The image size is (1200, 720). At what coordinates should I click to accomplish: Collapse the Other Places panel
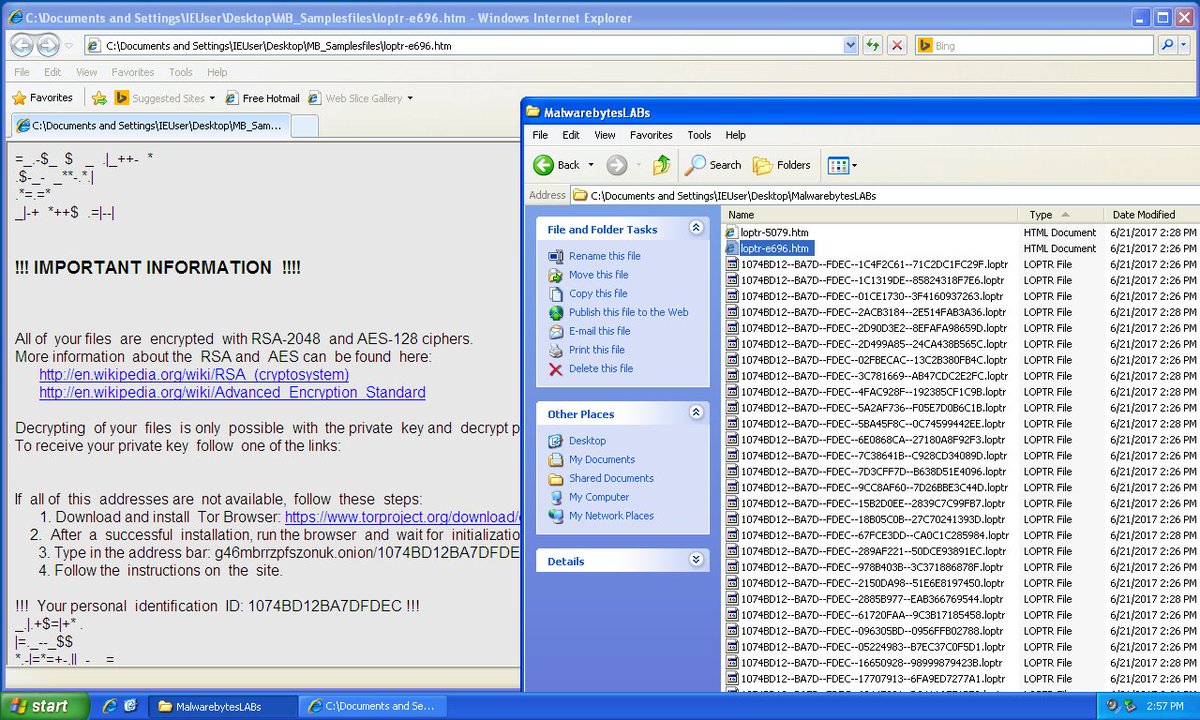click(696, 413)
